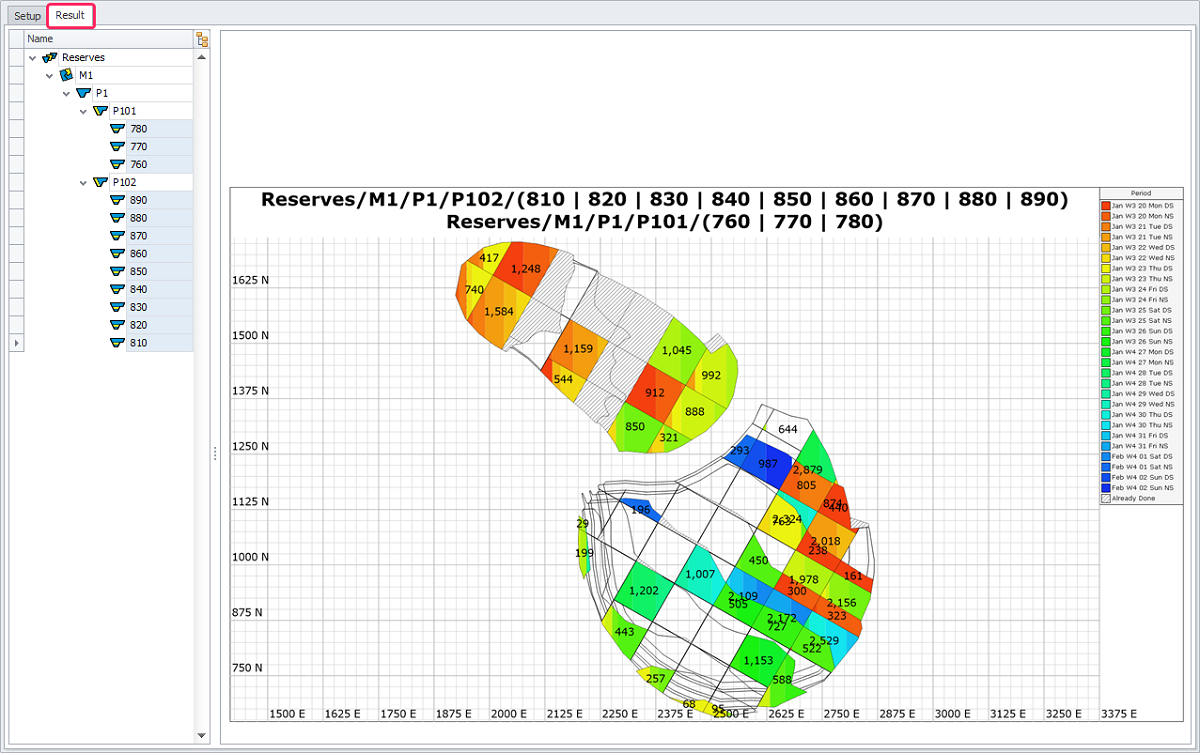Viewport: 1200px width, 753px height.
Task: Collapse the P101 branch
Action: point(84,111)
